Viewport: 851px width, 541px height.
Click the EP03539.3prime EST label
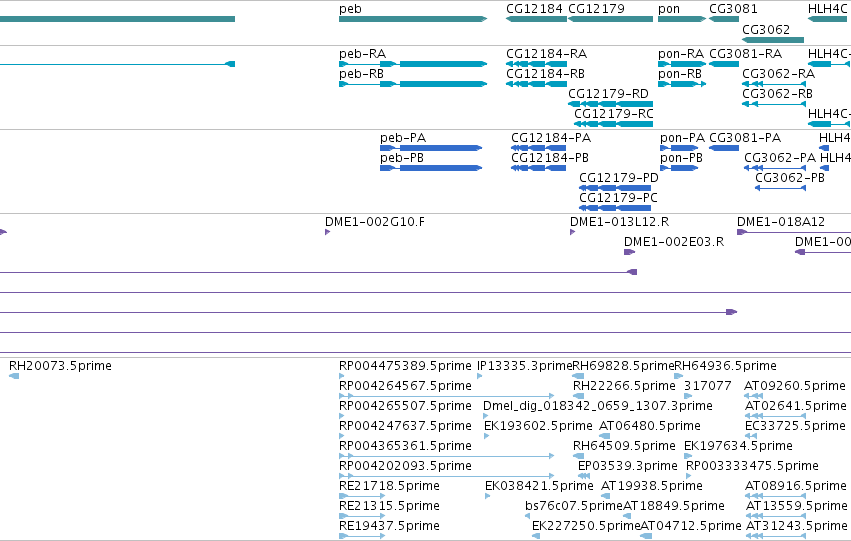click(628, 466)
